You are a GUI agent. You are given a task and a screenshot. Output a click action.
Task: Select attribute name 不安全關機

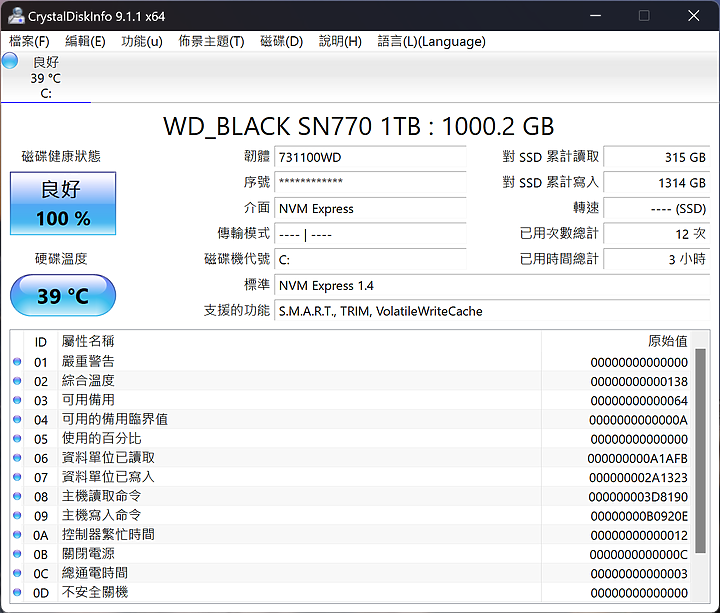[x=95, y=592]
